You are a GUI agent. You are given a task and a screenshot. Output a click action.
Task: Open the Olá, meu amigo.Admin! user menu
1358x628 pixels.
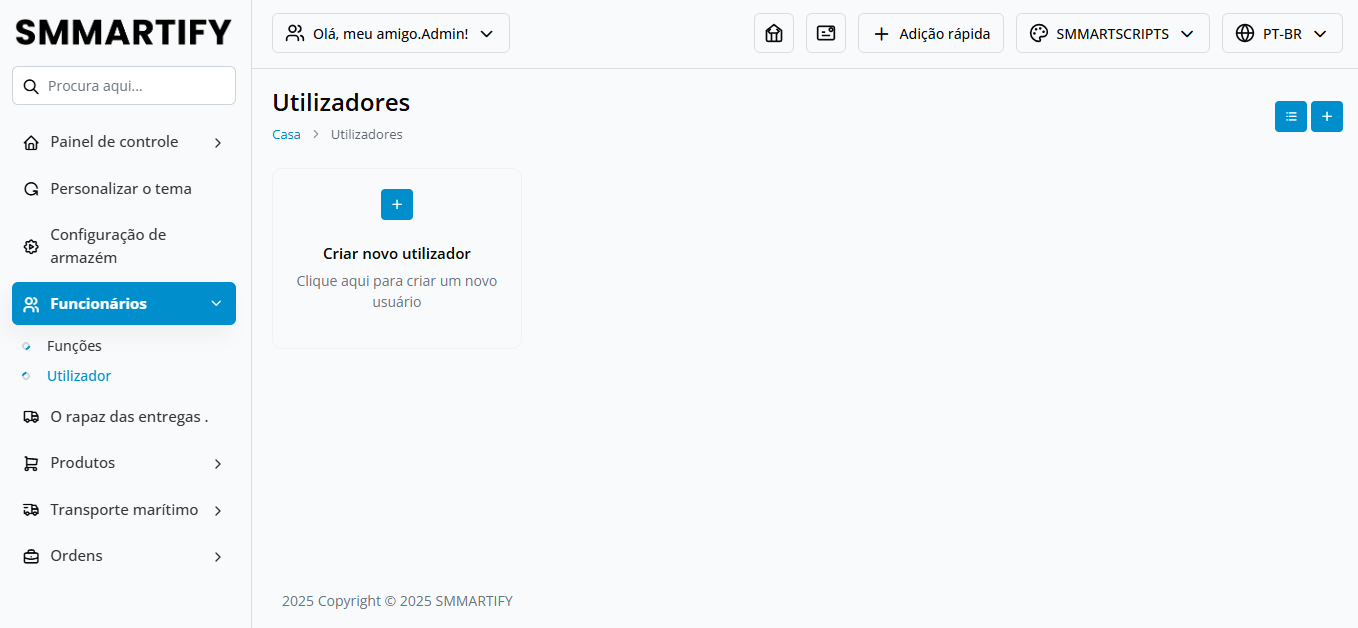[x=390, y=33]
